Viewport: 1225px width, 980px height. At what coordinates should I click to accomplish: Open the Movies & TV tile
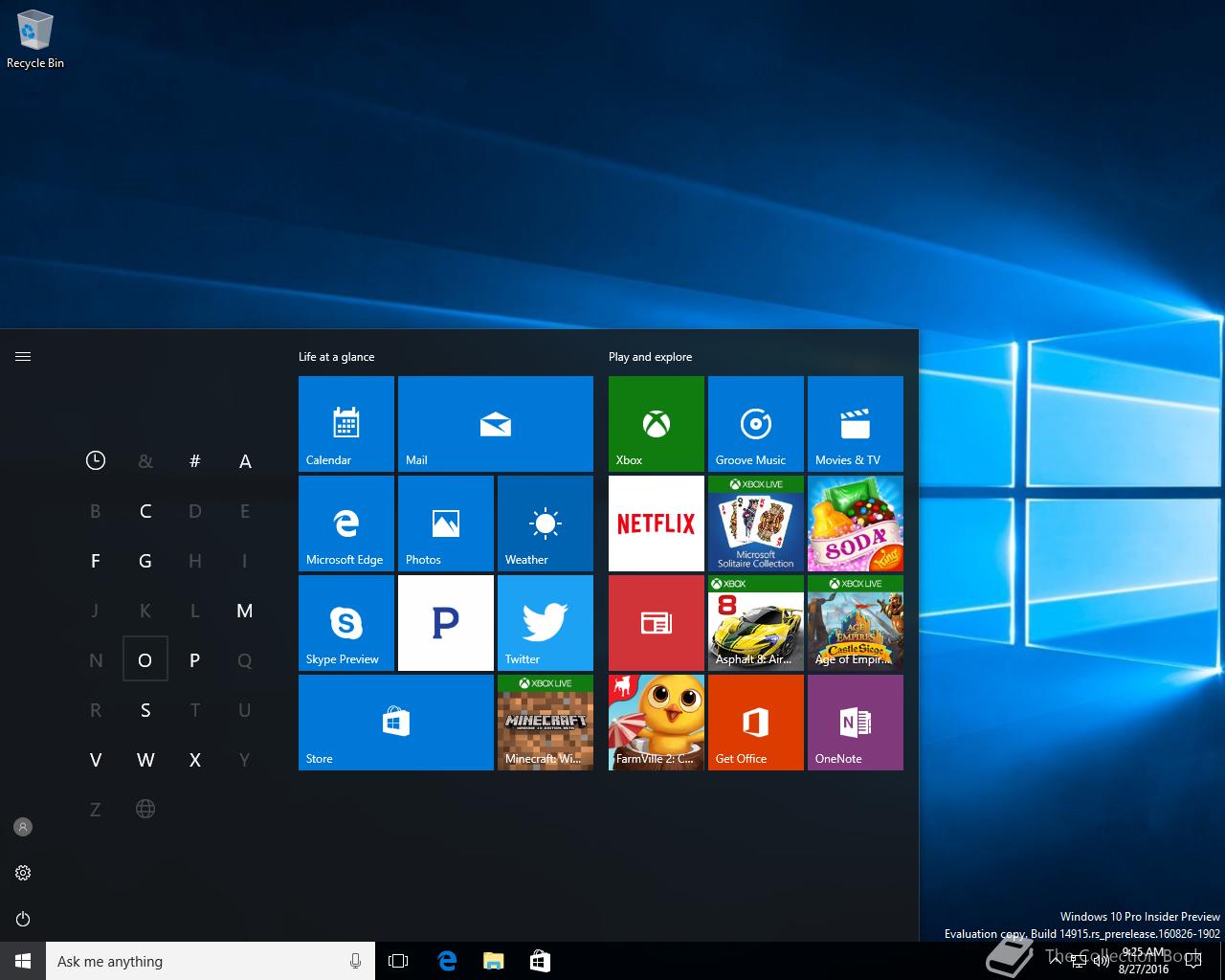856,423
